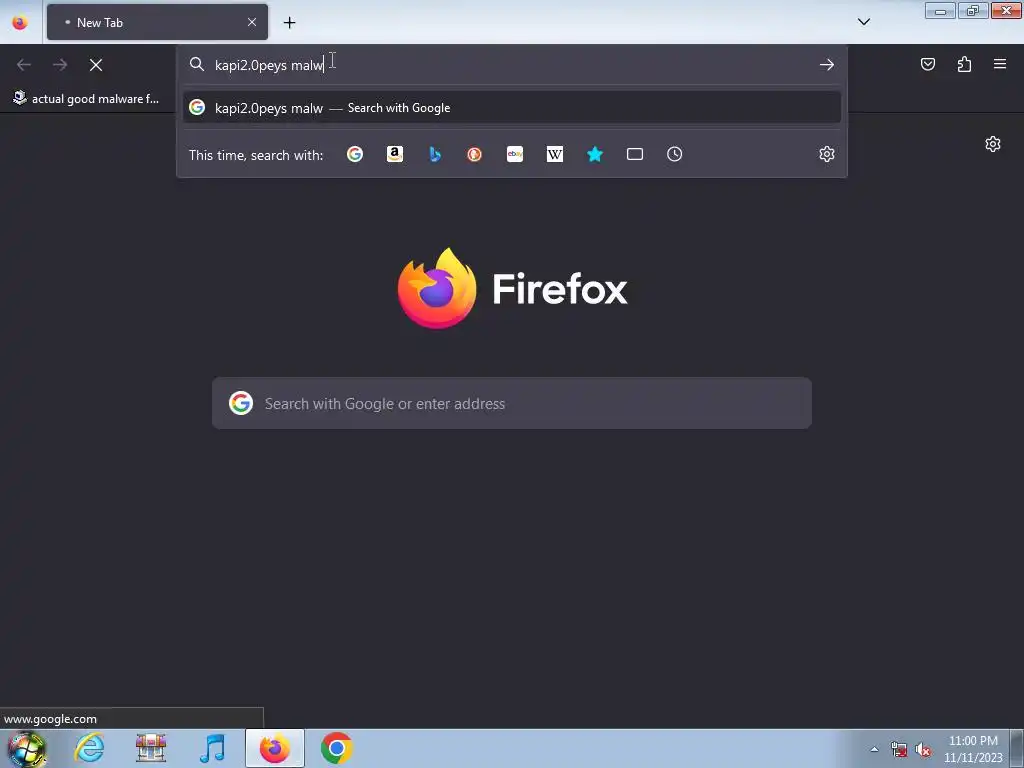Image resolution: width=1024 pixels, height=768 pixels.
Task: Click the search magnifier icon in address bar
Action: pos(197,64)
